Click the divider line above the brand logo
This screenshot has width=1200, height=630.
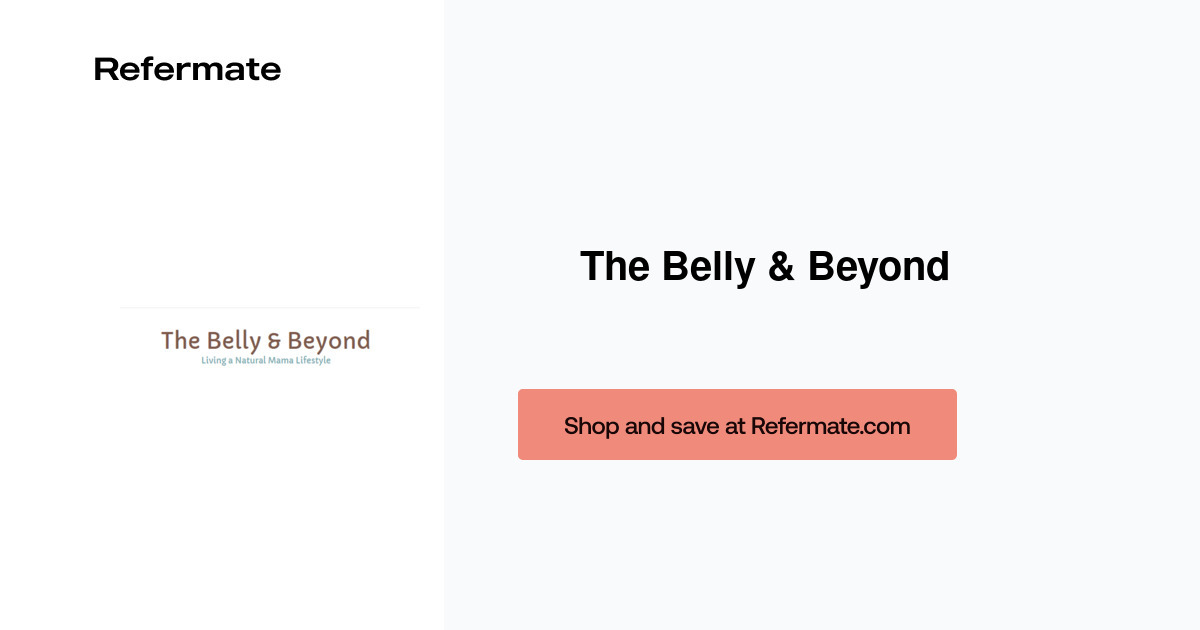(270, 307)
